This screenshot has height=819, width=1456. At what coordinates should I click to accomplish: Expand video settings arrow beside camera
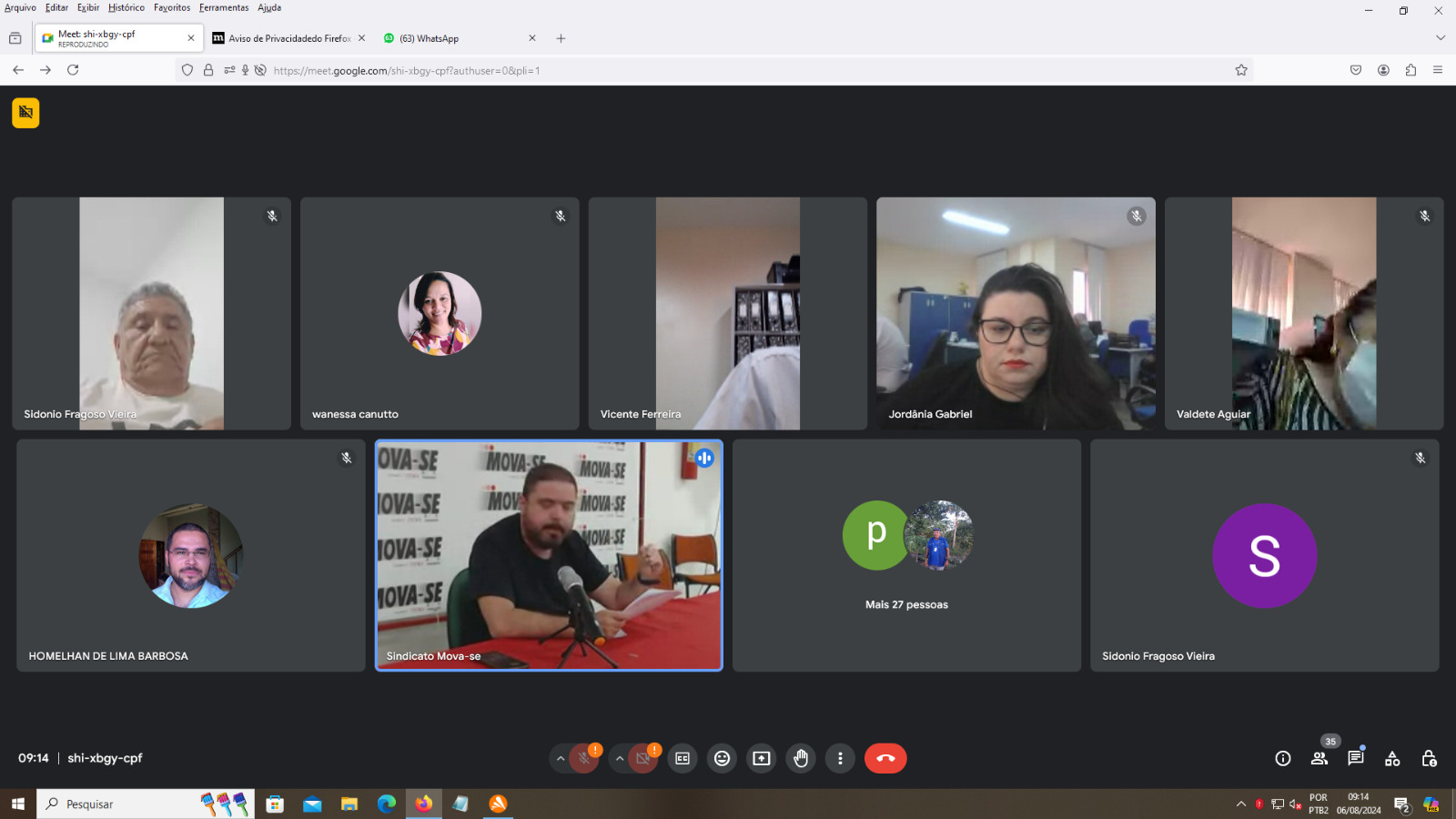pos(620,758)
